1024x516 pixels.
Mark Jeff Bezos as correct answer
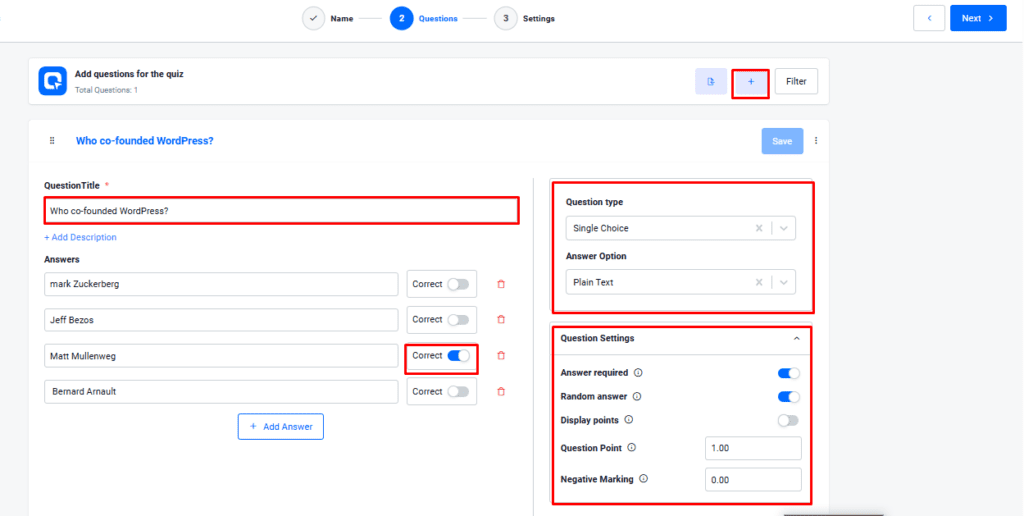pyautogui.click(x=457, y=320)
